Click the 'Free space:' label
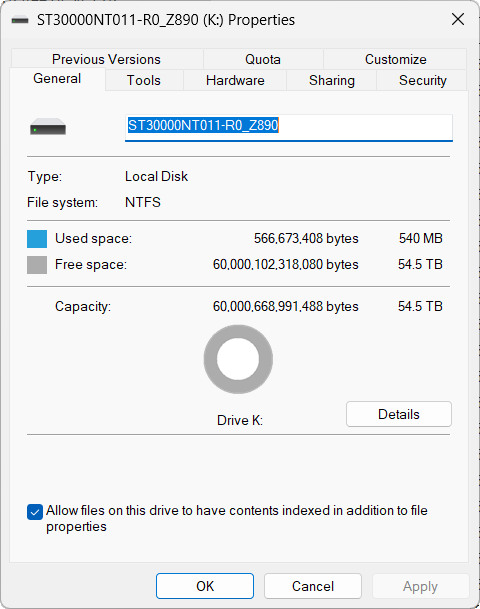The width and height of the screenshot is (480, 609). (91, 264)
